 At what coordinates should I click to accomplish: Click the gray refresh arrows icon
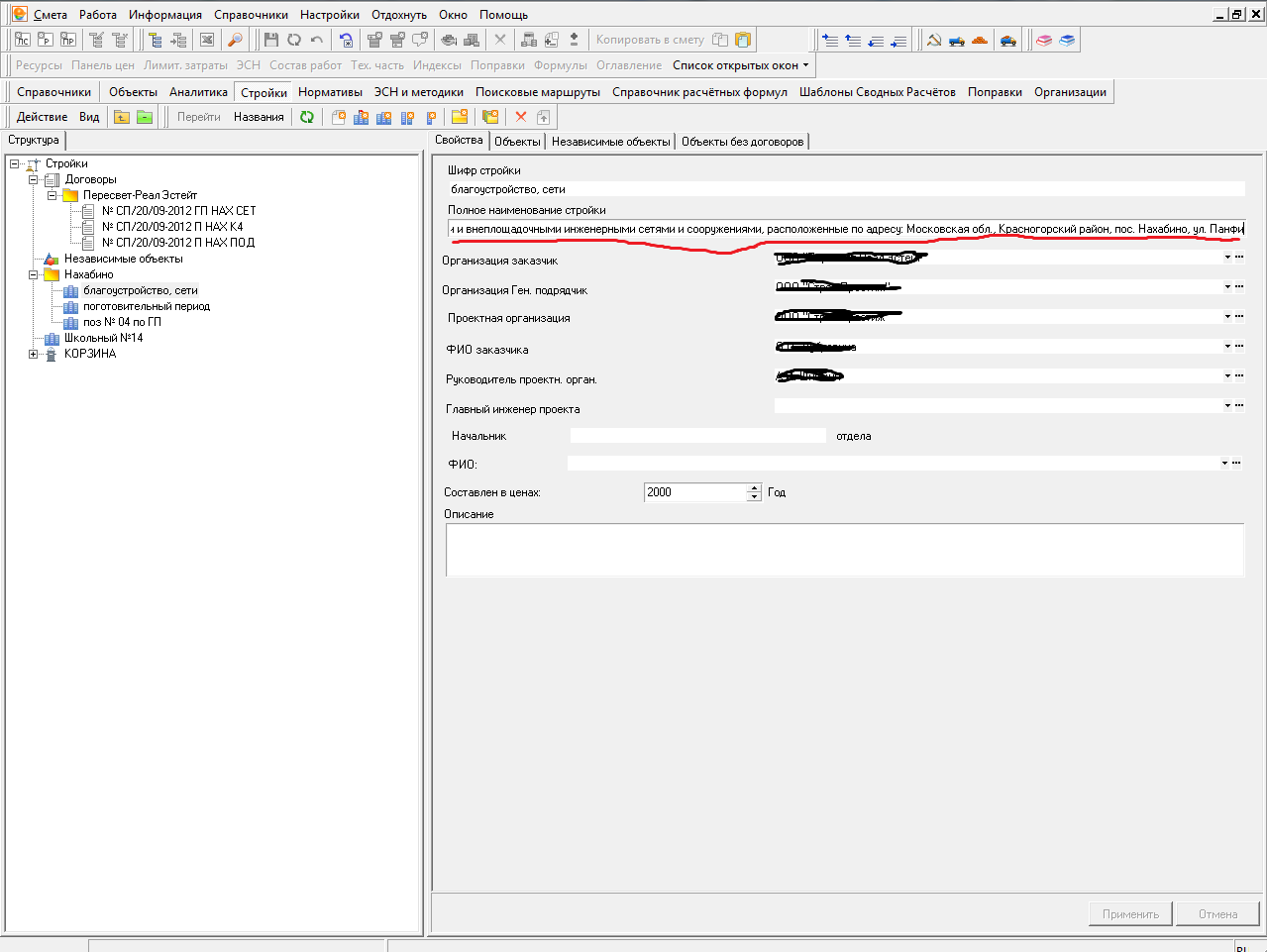[x=294, y=40]
